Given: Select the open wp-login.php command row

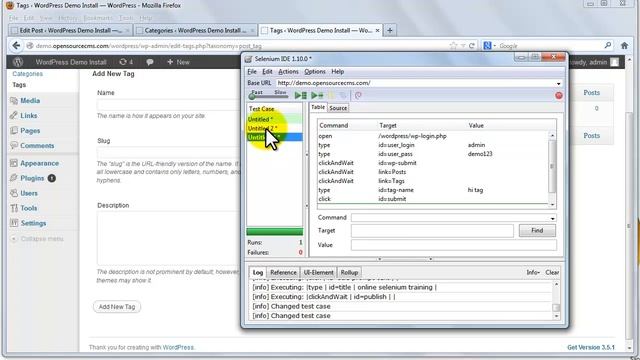Looking at the screenshot, I should coord(433,136).
